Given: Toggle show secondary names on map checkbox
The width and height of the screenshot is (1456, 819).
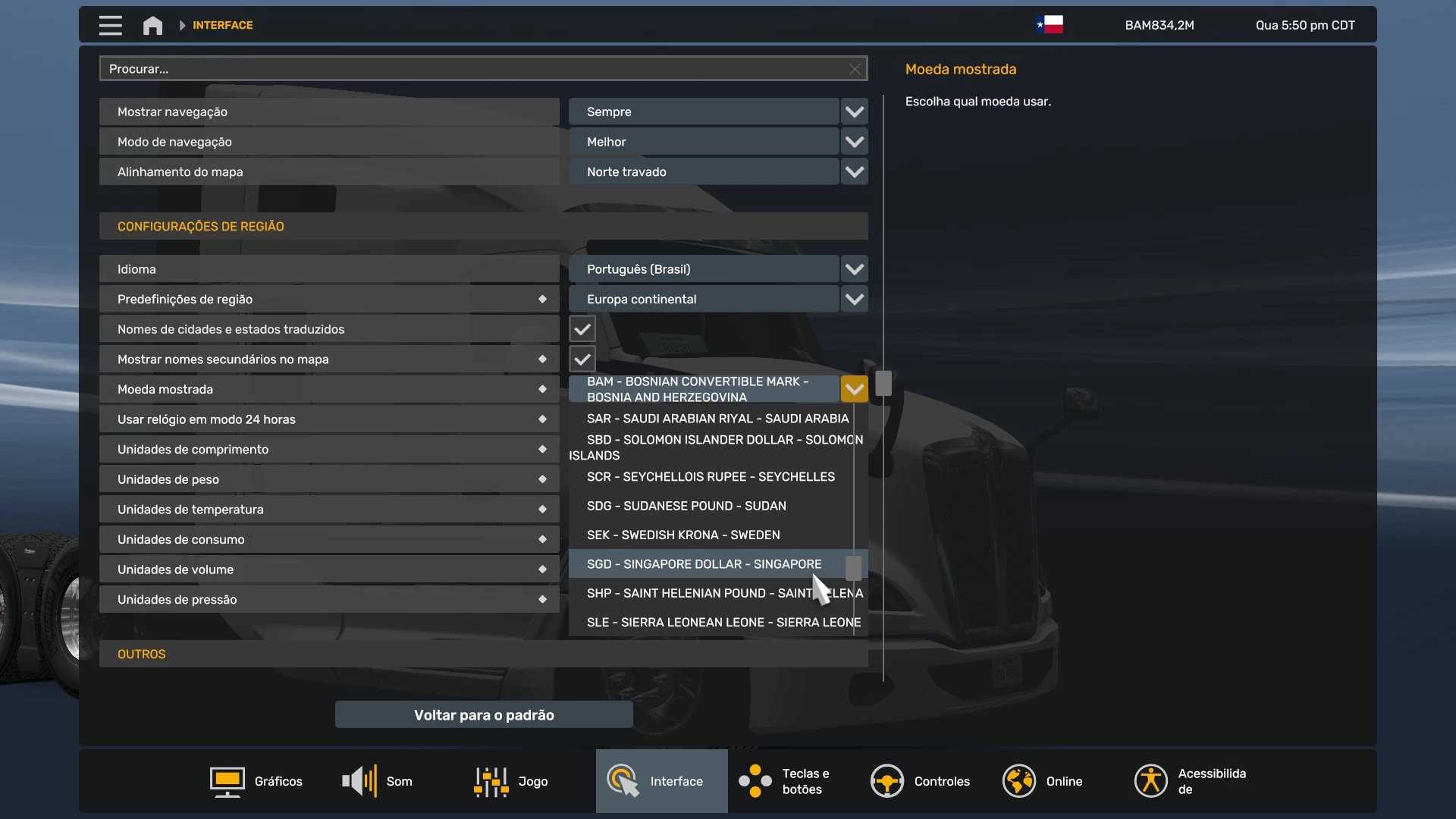Looking at the screenshot, I should pos(582,359).
